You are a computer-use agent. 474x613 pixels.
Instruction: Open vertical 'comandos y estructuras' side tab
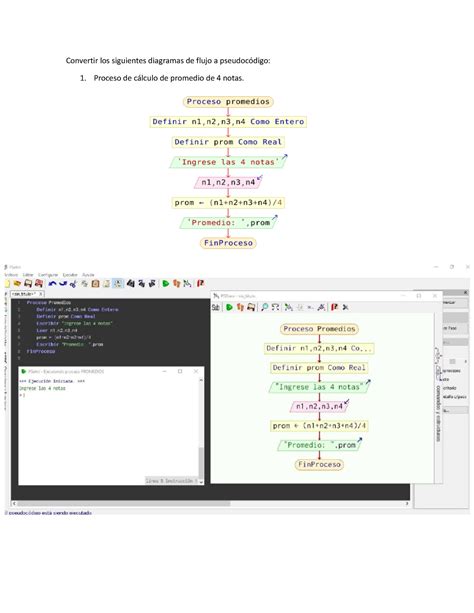438,395
